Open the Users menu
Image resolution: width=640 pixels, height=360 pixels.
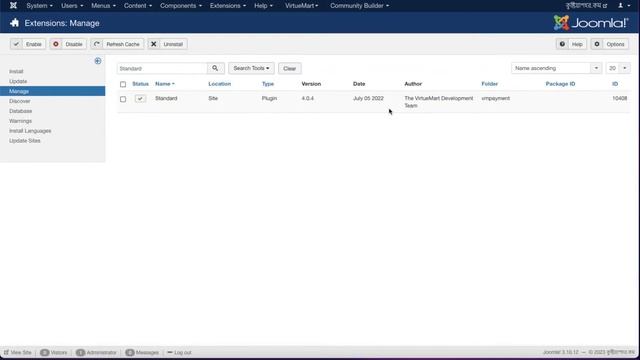(x=72, y=5)
